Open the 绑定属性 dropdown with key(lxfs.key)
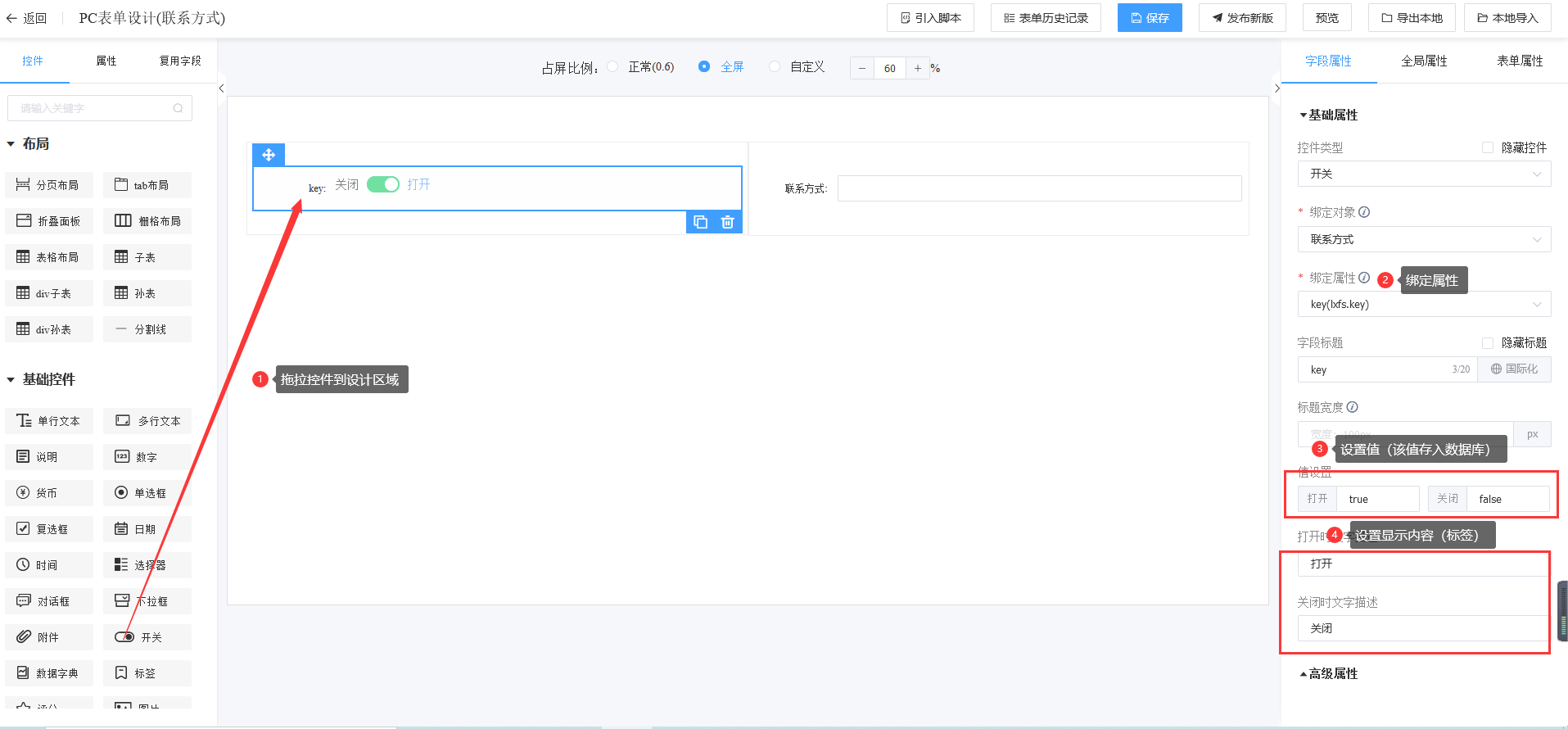The width and height of the screenshot is (1568, 729). (x=1424, y=304)
